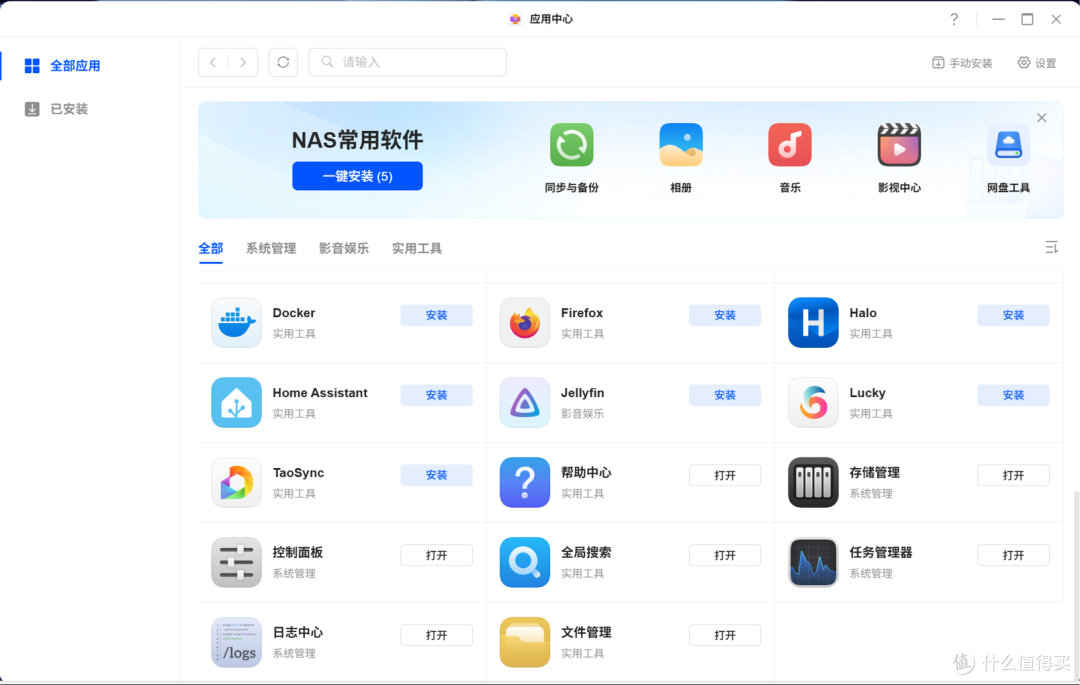Click the Jellyfin app icon
The height and width of the screenshot is (685, 1080).
tap(525, 402)
